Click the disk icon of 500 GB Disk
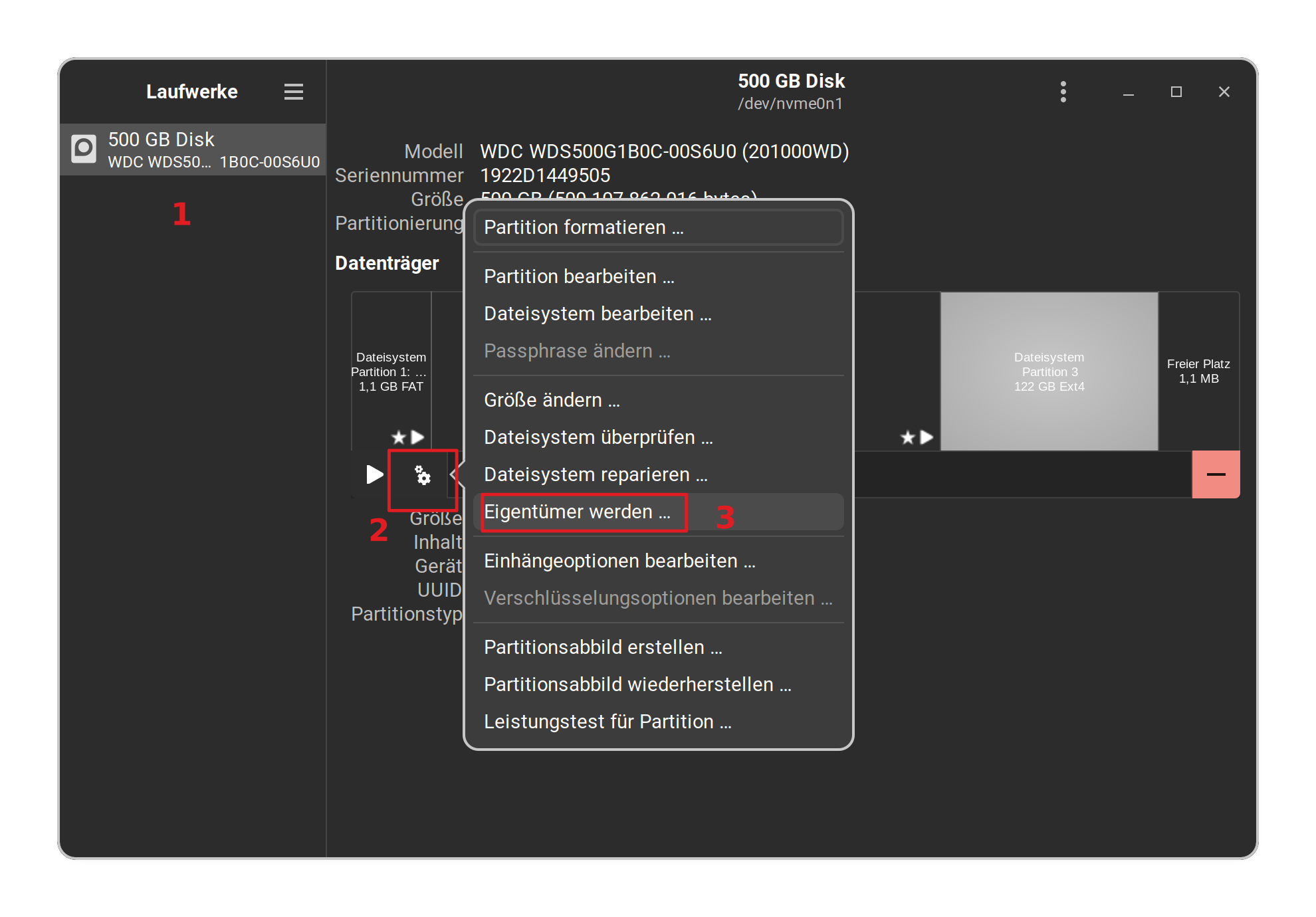This screenshot has width=1316, height=917. (x=84, y=149)
